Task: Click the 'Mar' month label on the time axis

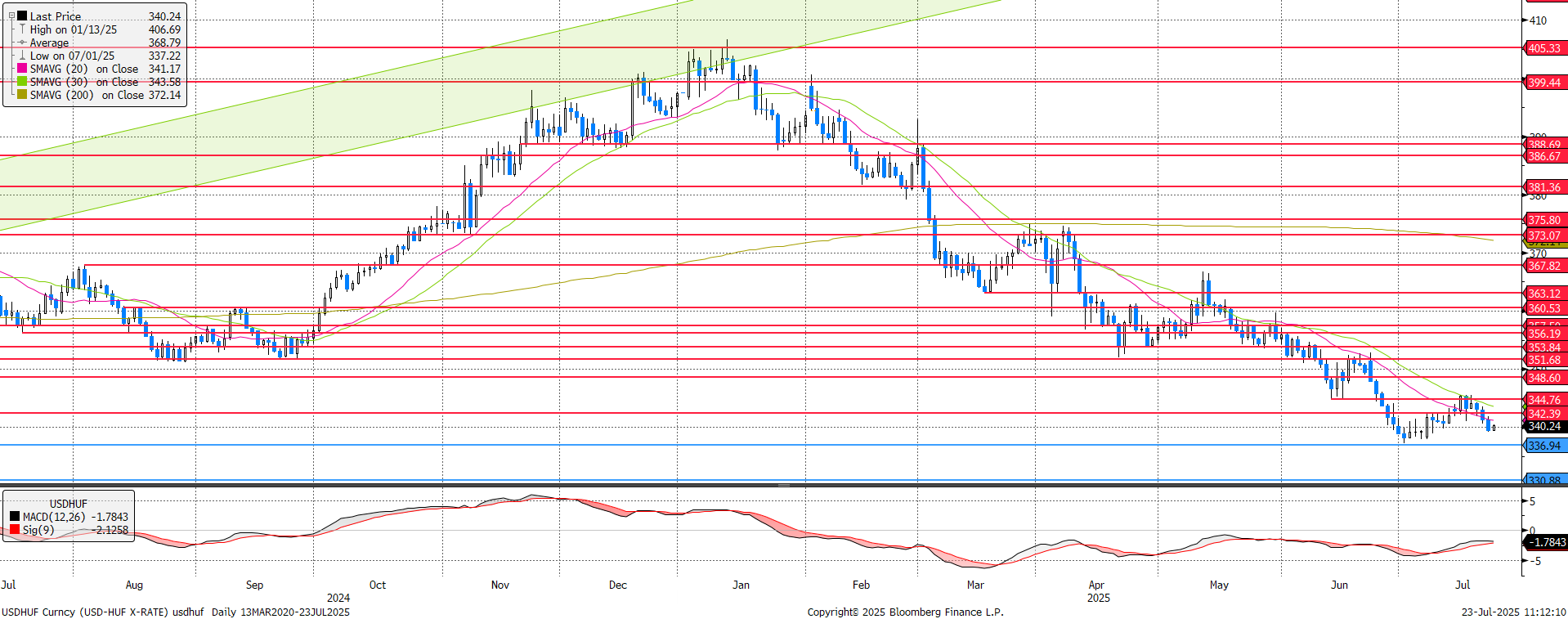Action: click(975, 585)
